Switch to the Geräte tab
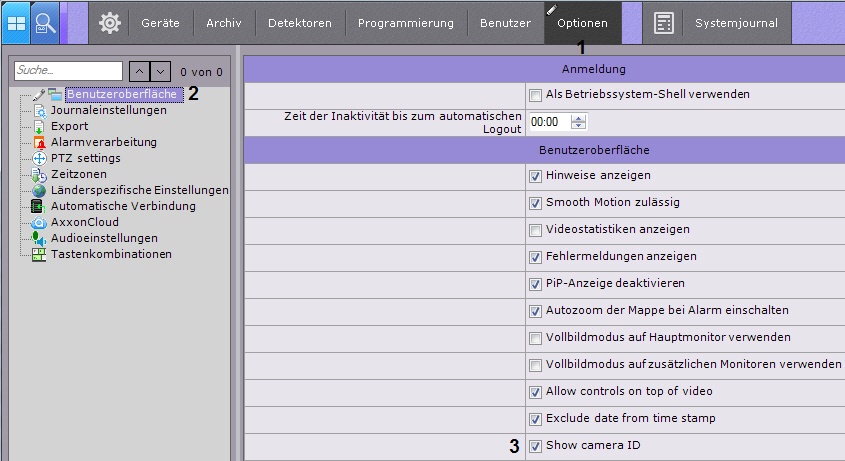The height and width of the screenshot is (461, 845). pyautogui.click(x=160, y=22)
